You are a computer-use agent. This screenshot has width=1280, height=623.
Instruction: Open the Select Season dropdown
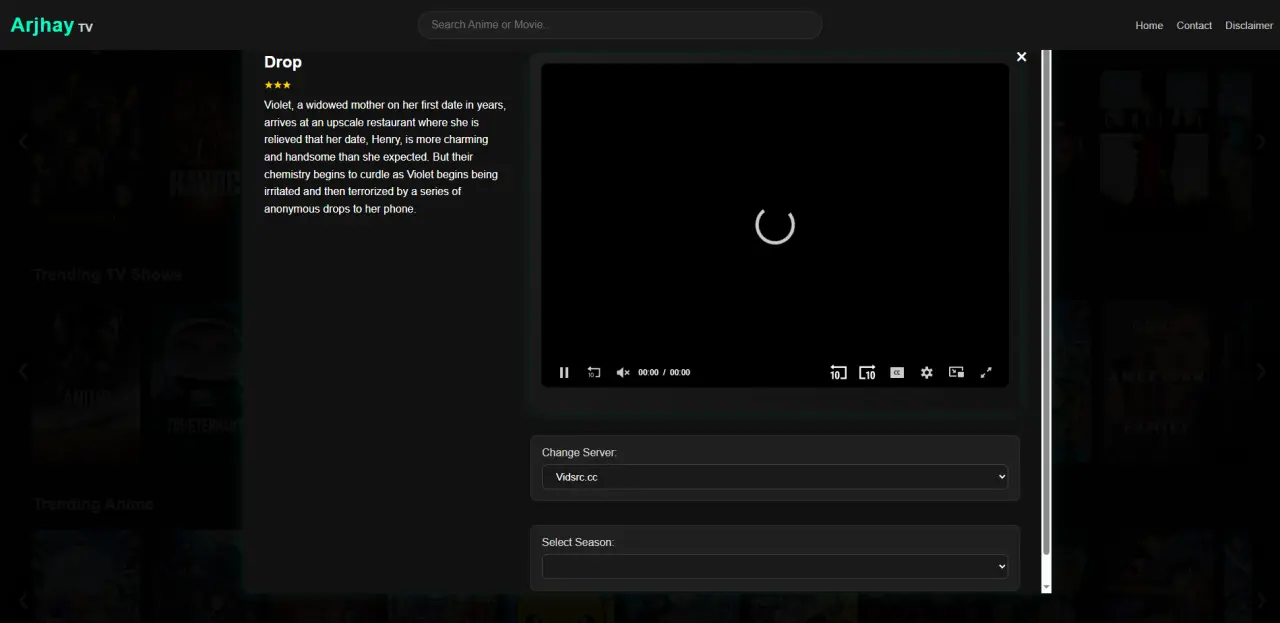775,566
